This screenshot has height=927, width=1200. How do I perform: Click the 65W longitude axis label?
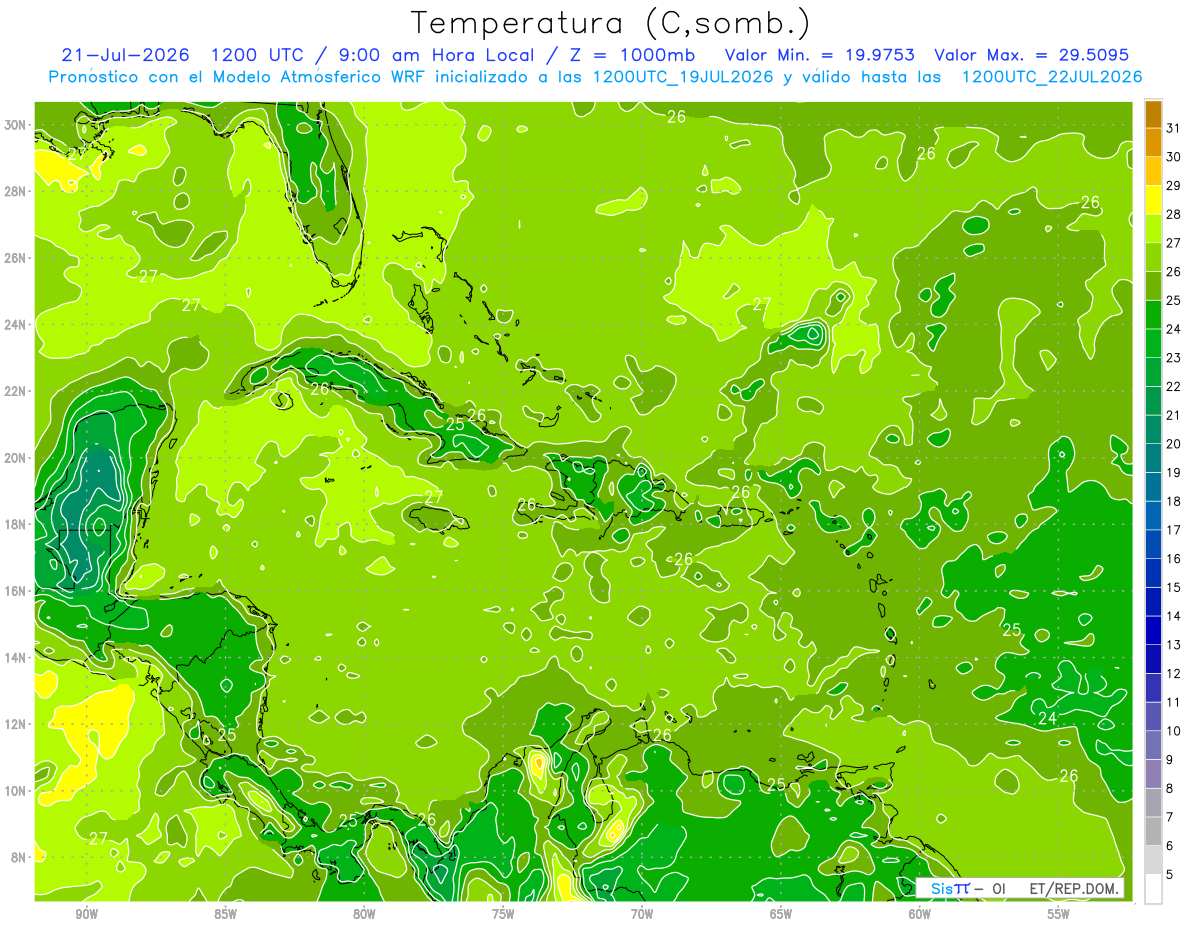click(x=781, y=914)
